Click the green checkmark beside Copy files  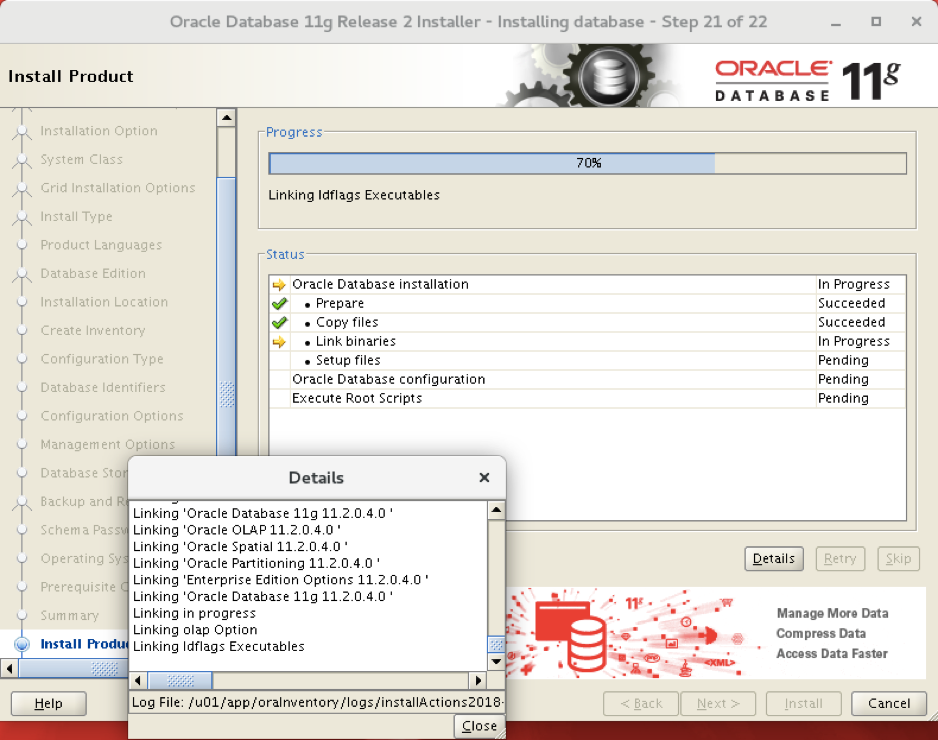tap(279, 322)
